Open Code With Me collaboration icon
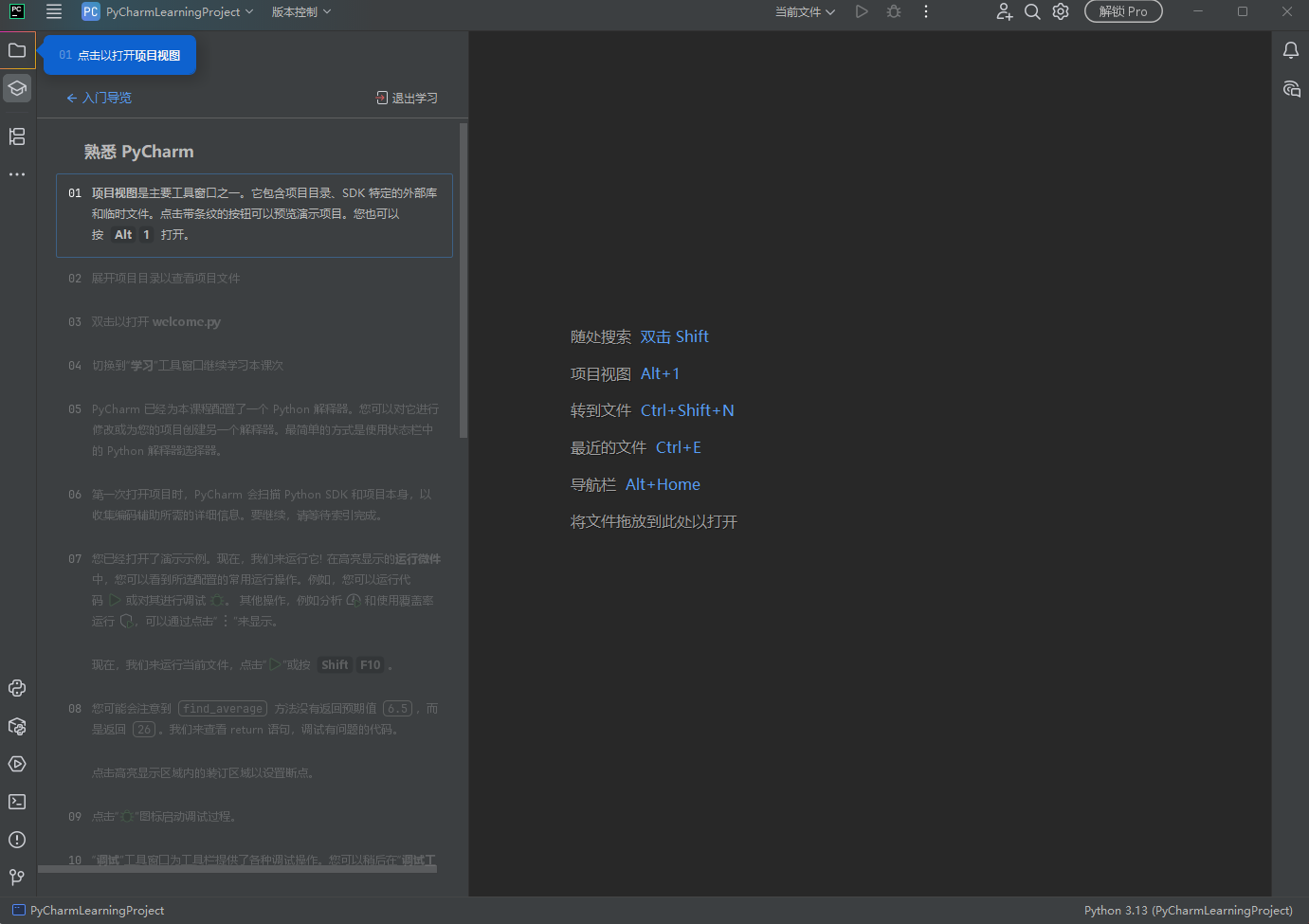The image size is (1309, 924). coord(1004,12)
